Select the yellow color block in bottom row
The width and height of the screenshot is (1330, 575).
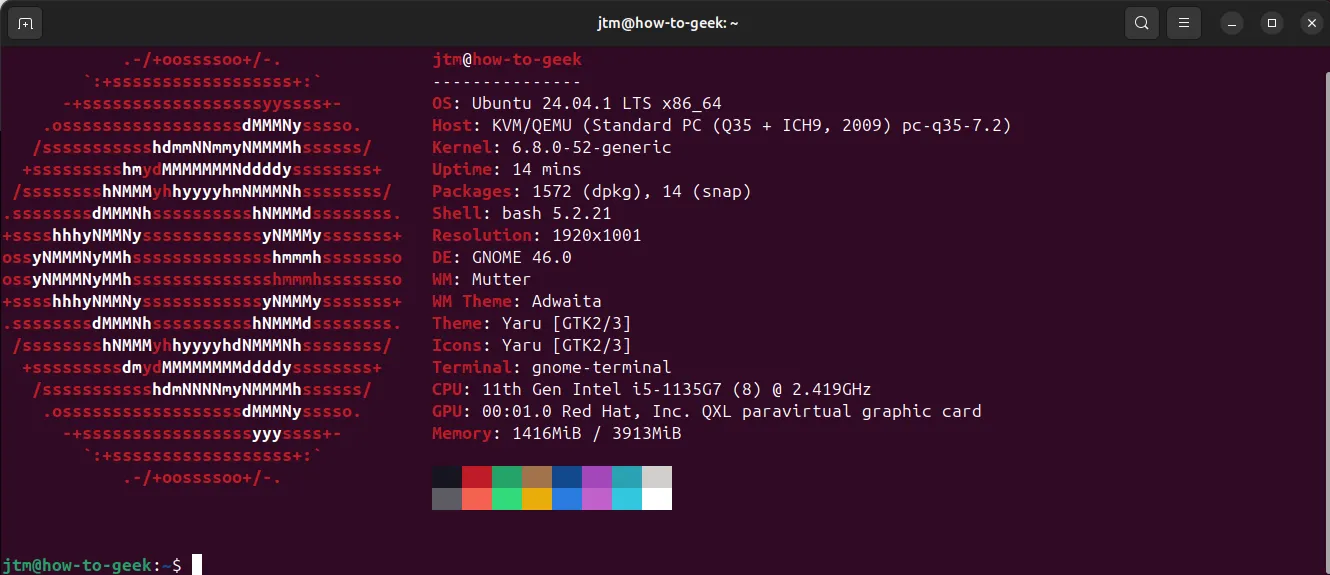pyautogui.click(x=537, y=499)
